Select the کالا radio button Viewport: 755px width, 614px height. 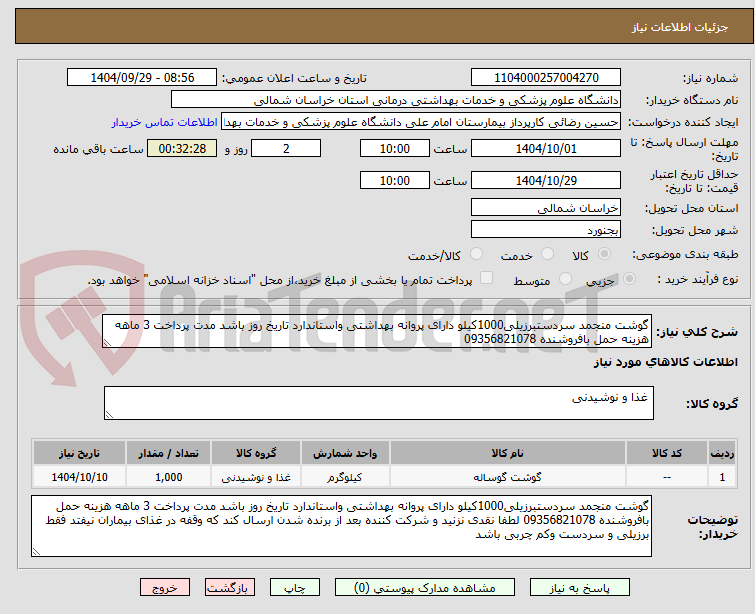pos(604,253)
